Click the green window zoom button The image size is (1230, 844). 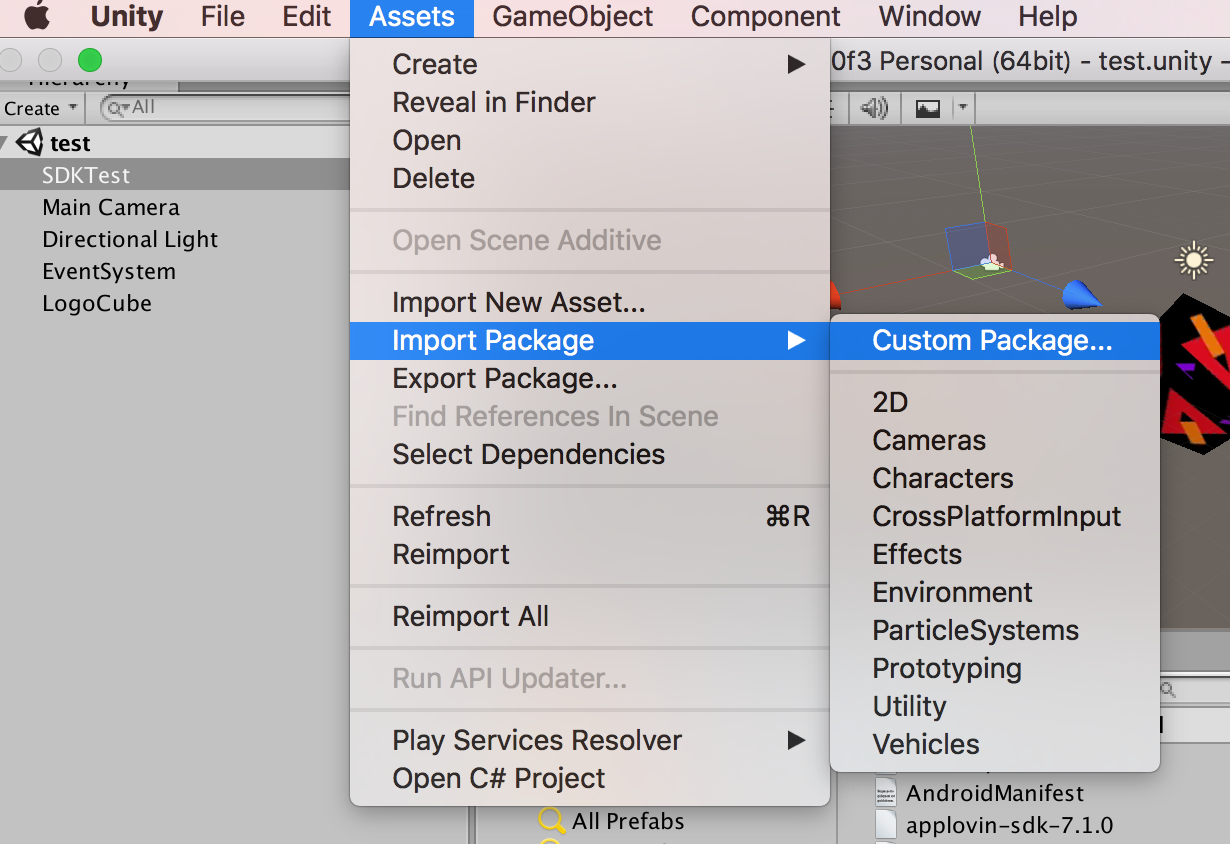coord(90,61)
